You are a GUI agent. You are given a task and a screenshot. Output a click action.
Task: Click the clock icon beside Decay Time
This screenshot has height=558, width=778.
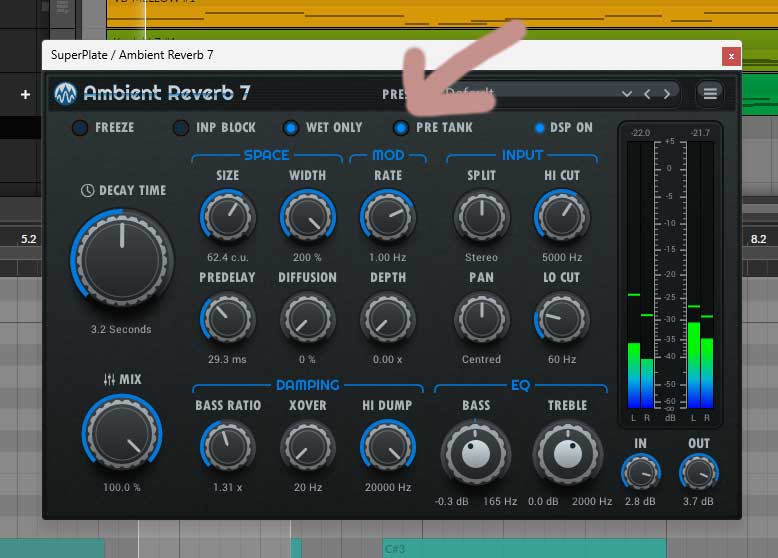87,190
